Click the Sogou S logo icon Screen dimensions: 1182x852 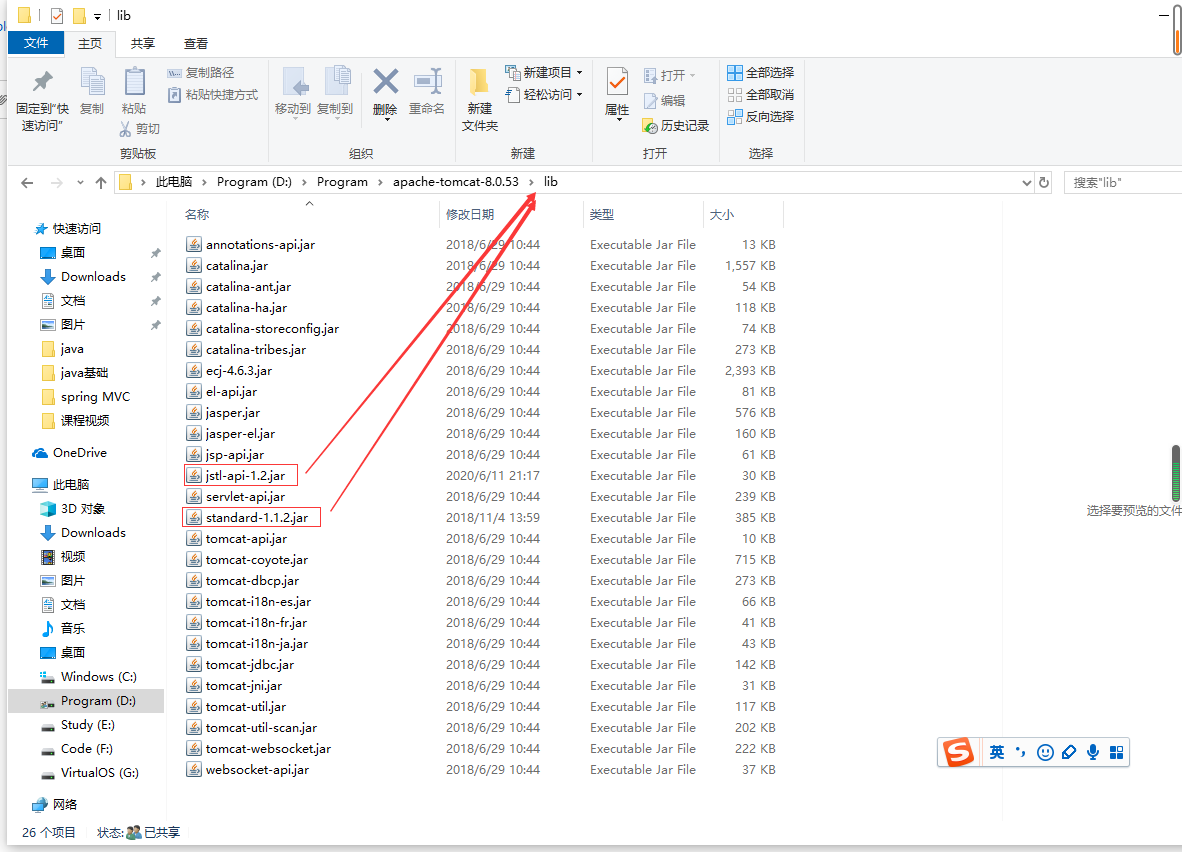pyautogui.click(x=958, y=752)
